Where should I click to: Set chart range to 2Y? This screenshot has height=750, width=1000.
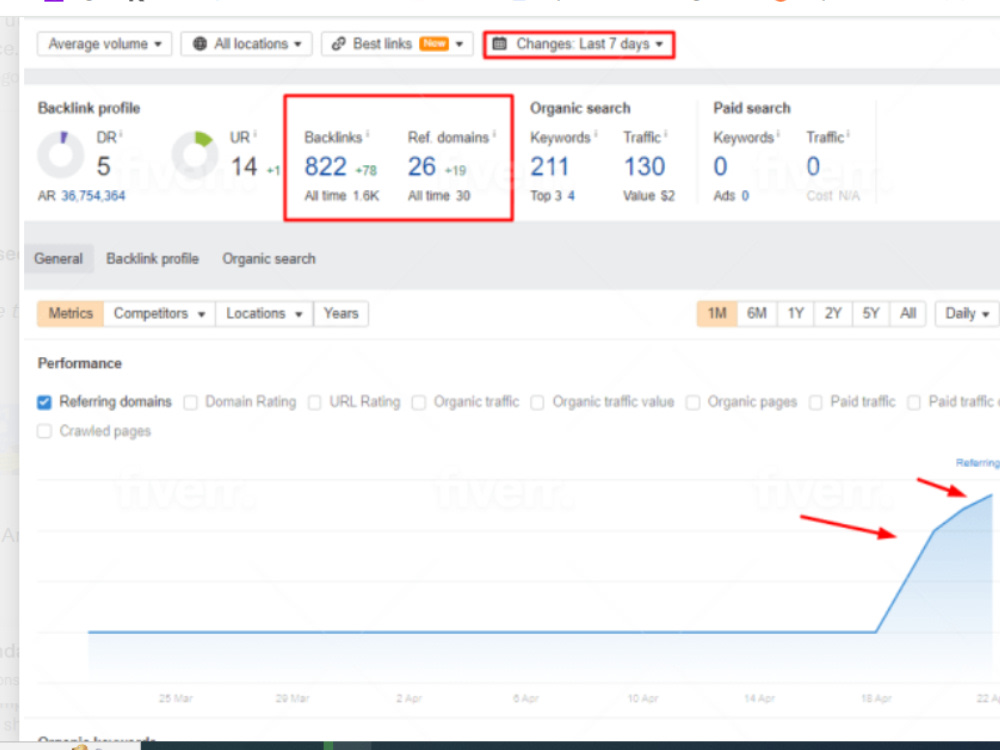(833, 314)
